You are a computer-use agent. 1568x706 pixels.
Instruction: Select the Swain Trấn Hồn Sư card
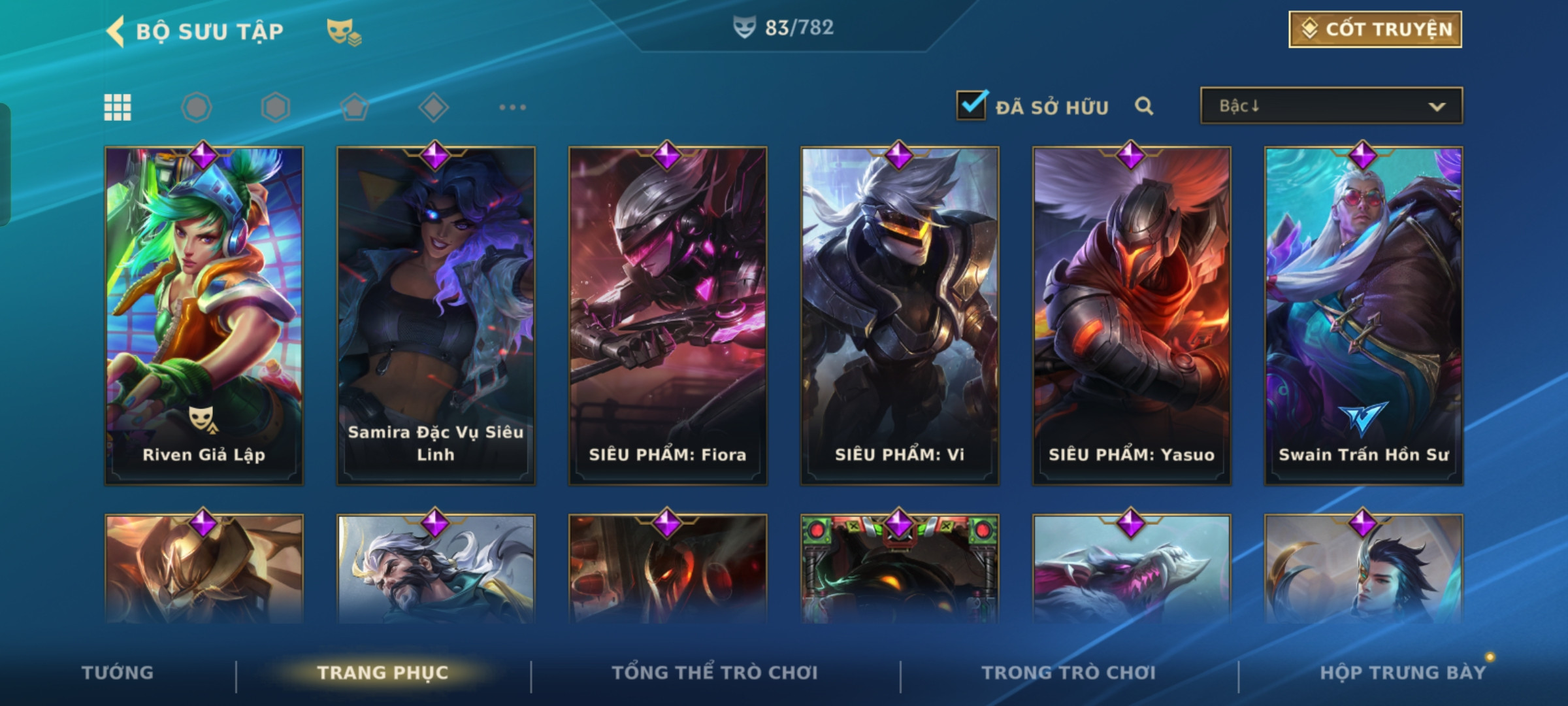[1364, 316]
